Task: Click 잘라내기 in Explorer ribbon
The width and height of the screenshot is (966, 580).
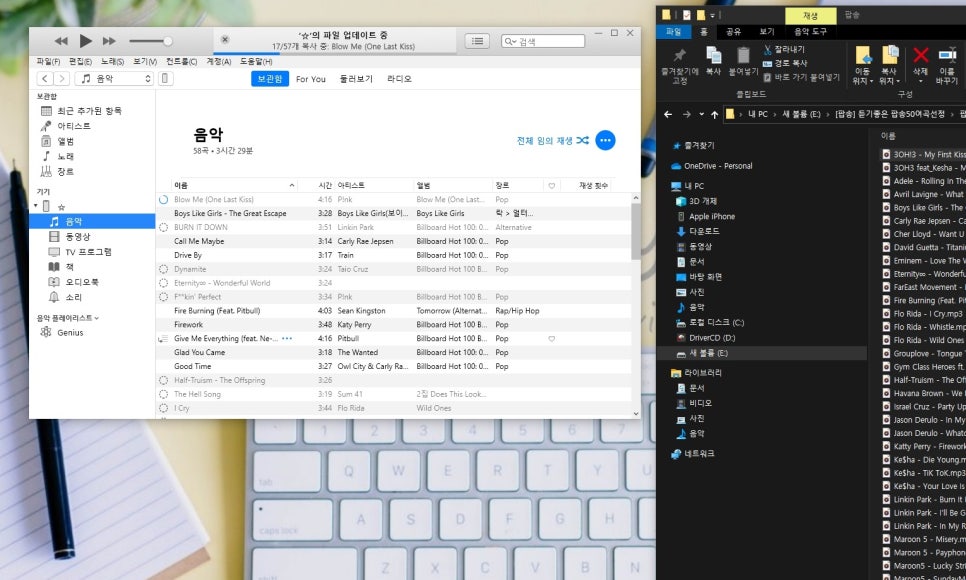Action: coord(784,49)
